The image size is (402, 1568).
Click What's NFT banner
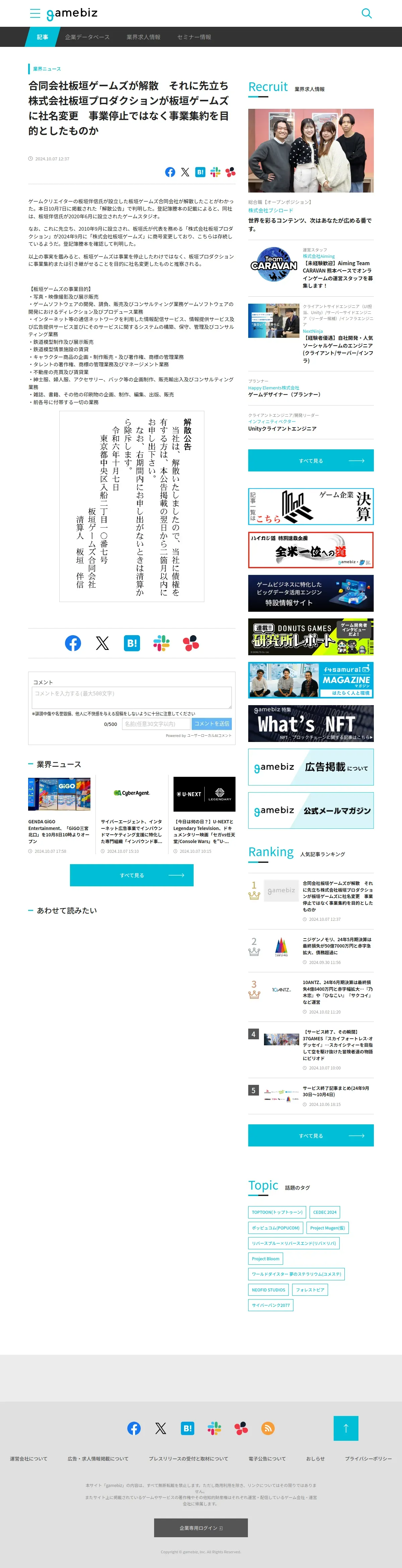click(x=311, y=723)
